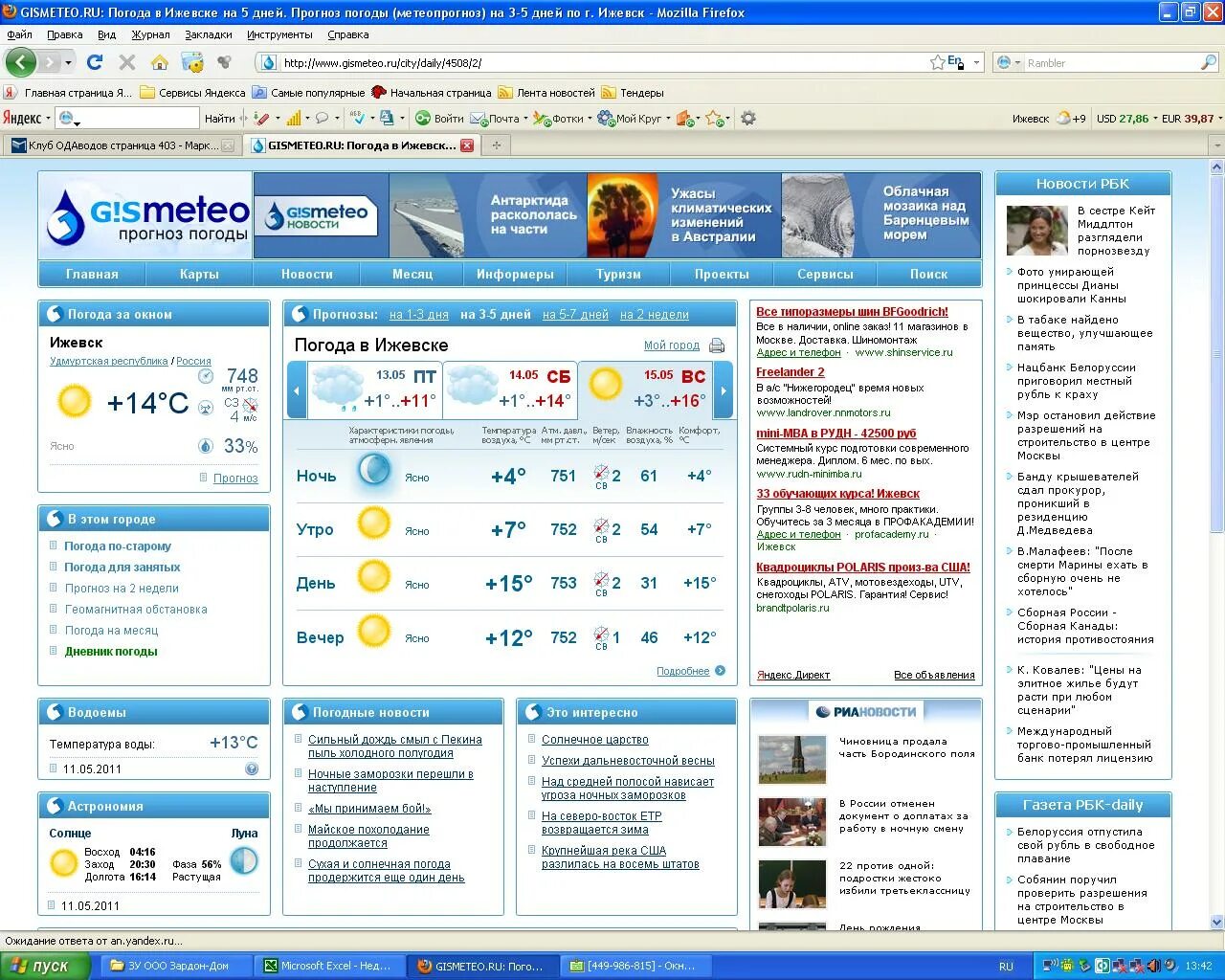Close the GISMETEO.RU tab

pyautogui.click(x=466, y=145)
